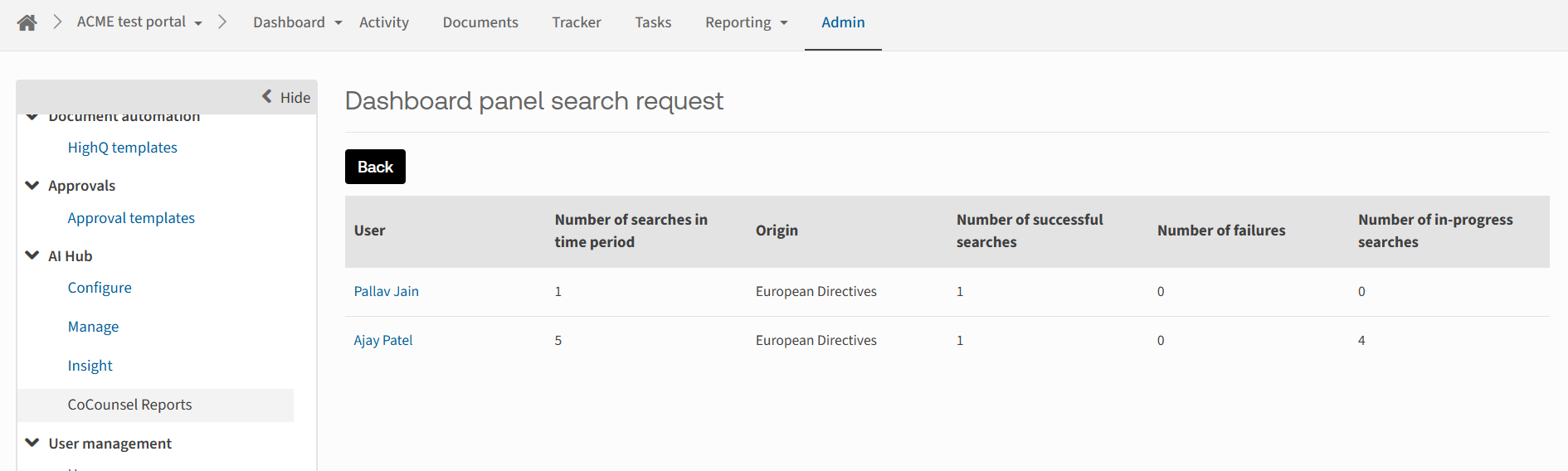The height and width of the screenshot is (471, 1568).
Task: Click the Hide sidebar chevron icon
Action: [267, 96]
